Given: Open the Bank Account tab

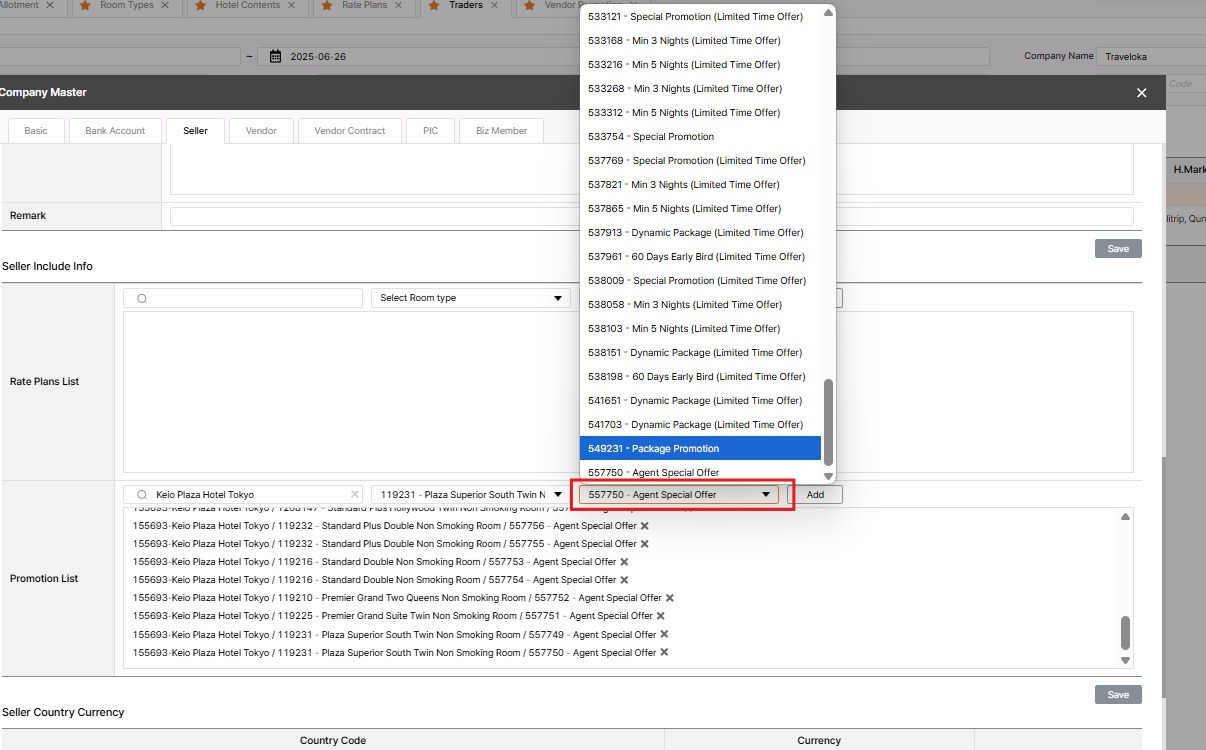Looking at the screenshot, I should coord(115,131).
